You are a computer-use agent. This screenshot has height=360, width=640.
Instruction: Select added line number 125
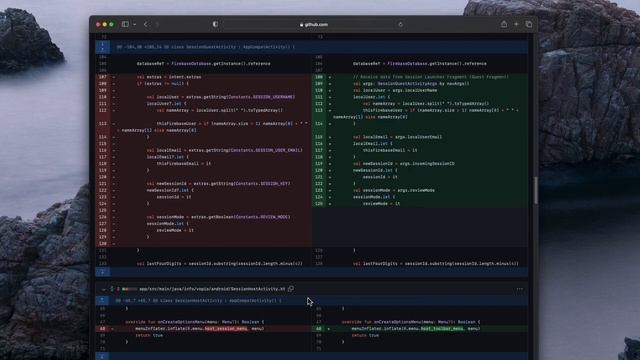[319, 203]
